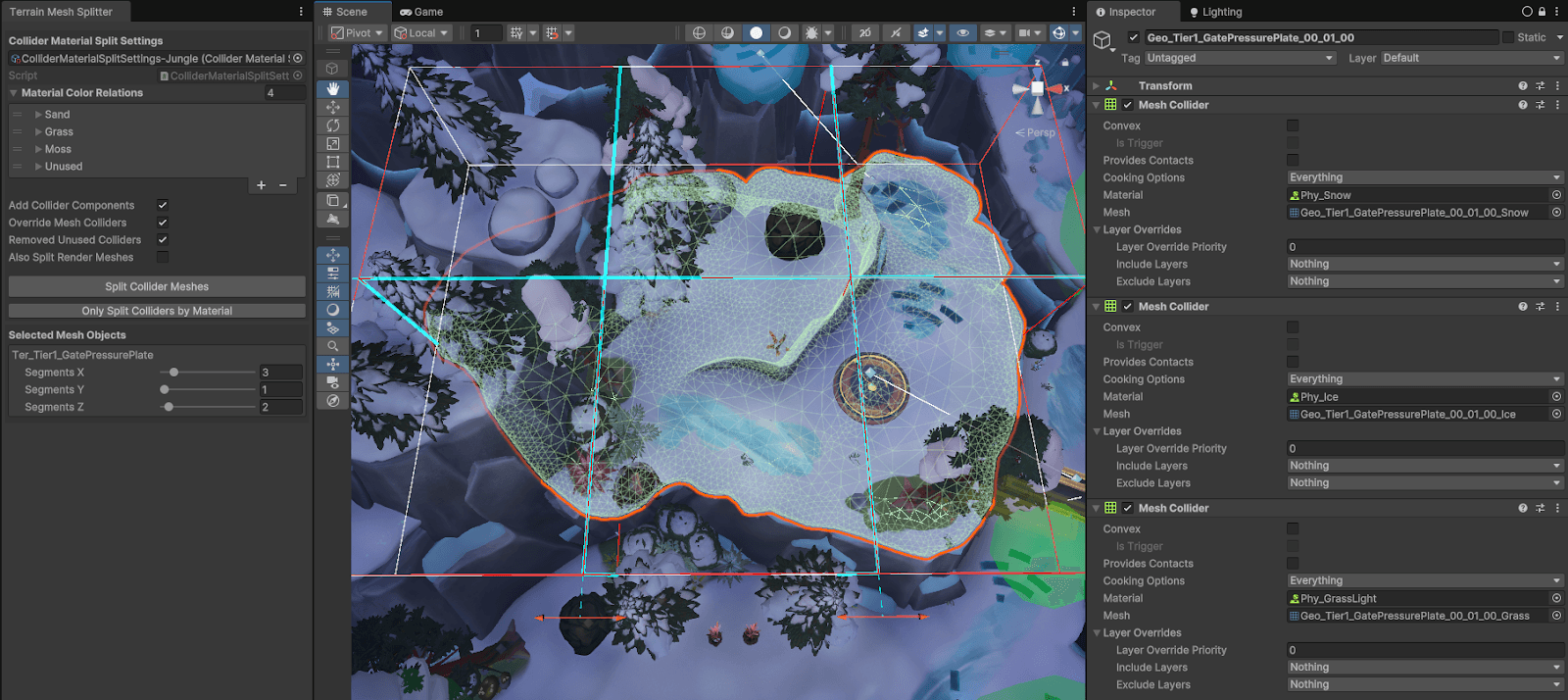Open help for the first Mesh Collider
Viewport: 1568px width, 700px height.
1523,105
